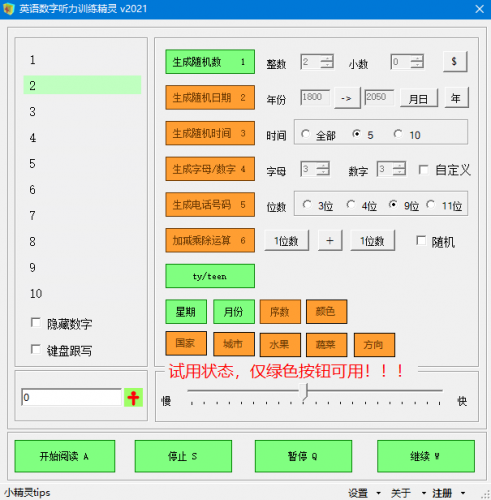Select the 10 time interval radio button

(398, 134)
